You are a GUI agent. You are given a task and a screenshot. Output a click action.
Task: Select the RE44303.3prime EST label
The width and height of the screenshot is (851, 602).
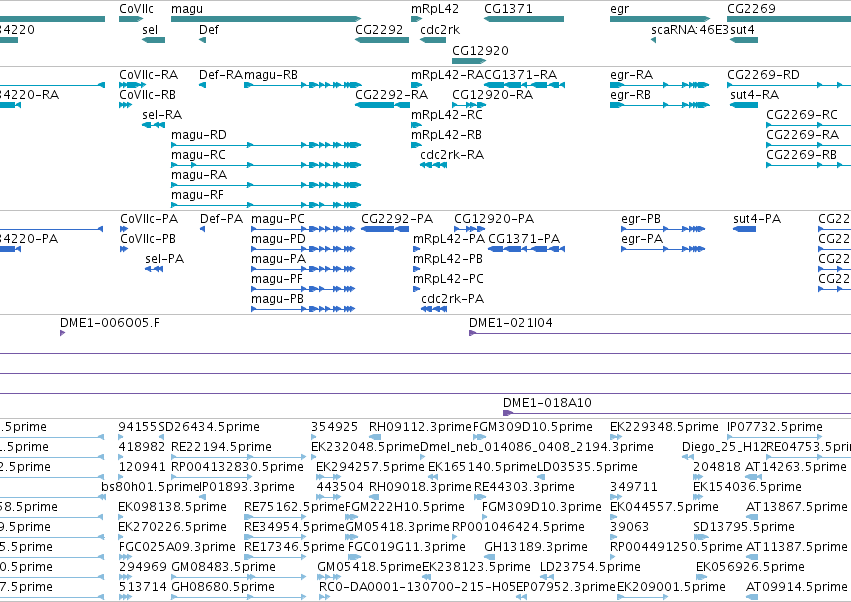[x=524, y=487]
